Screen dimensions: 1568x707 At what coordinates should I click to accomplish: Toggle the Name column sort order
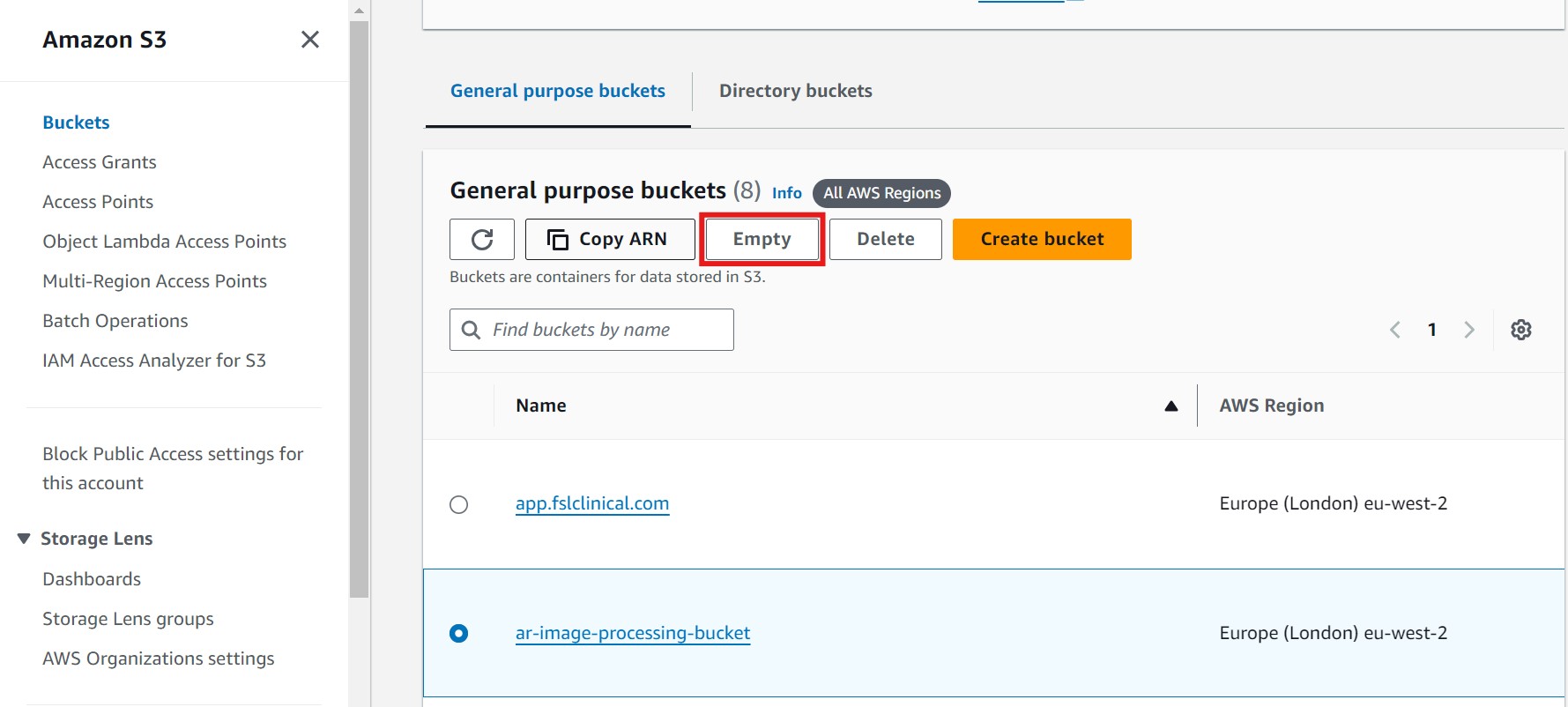coord(1170,406)
